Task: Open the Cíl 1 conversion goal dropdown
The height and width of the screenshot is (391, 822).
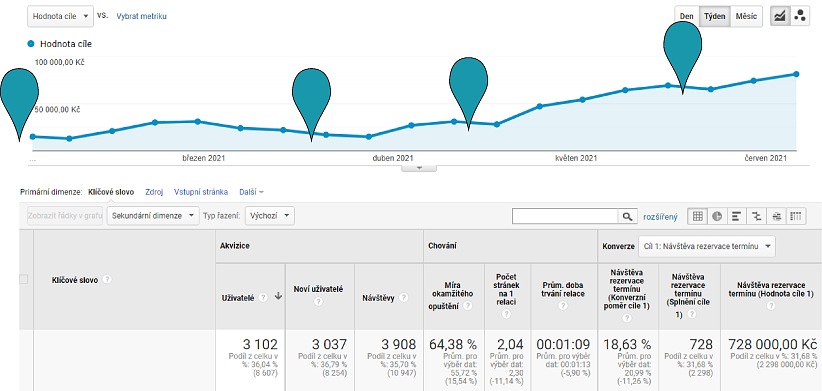Action: (707, 246)
